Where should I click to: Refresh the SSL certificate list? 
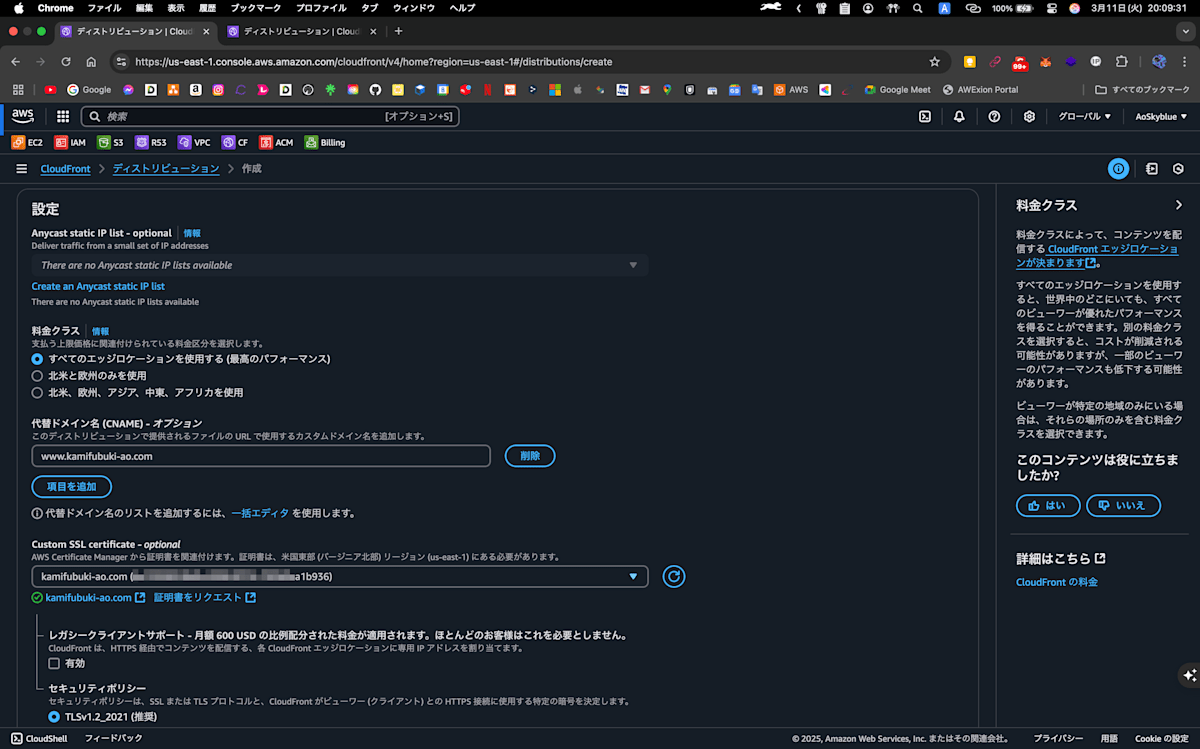click(674, 577)
